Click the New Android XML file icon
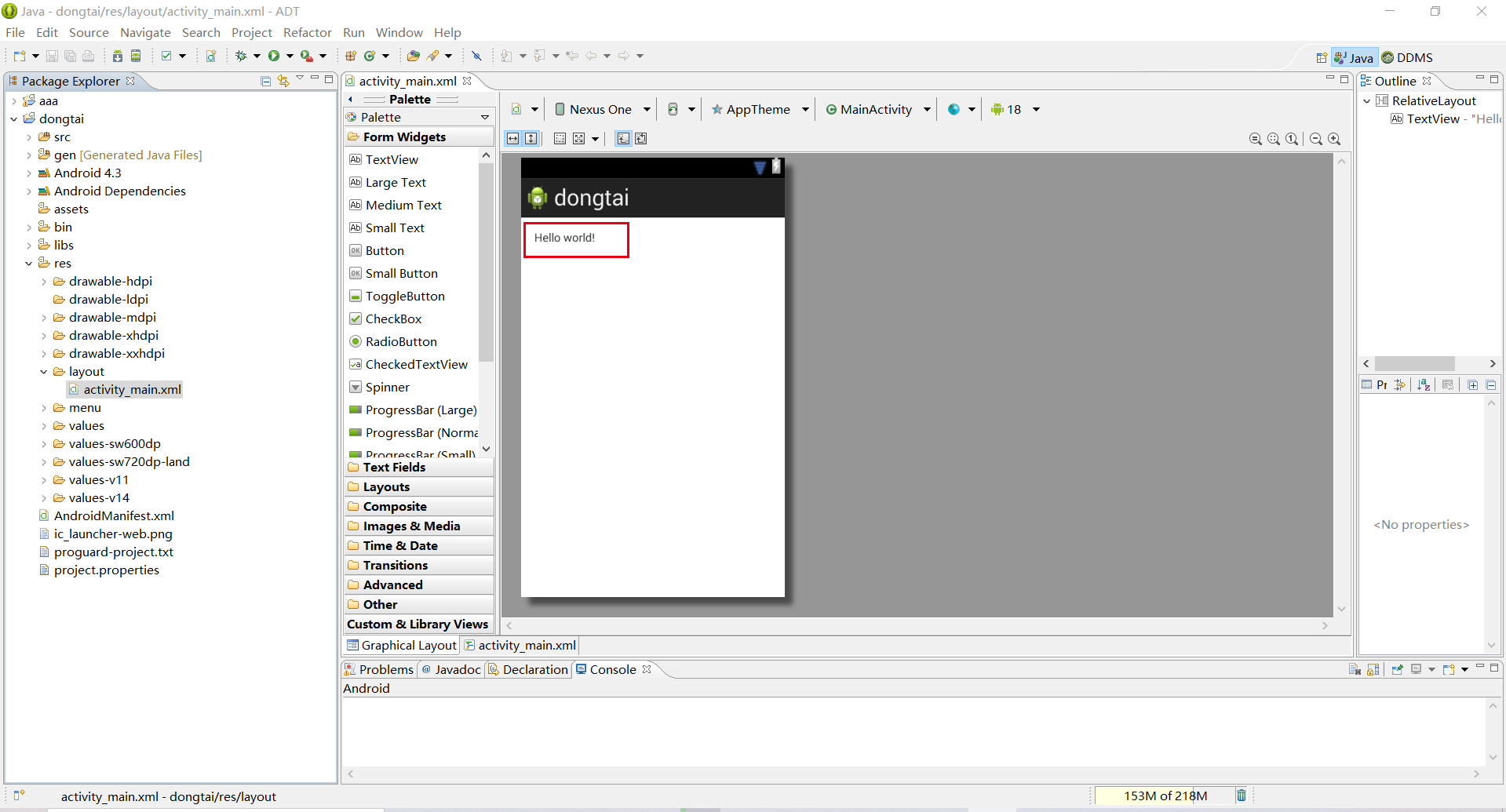The width and height of the screenshot is (1506, 812). click(x=211, y=56)
